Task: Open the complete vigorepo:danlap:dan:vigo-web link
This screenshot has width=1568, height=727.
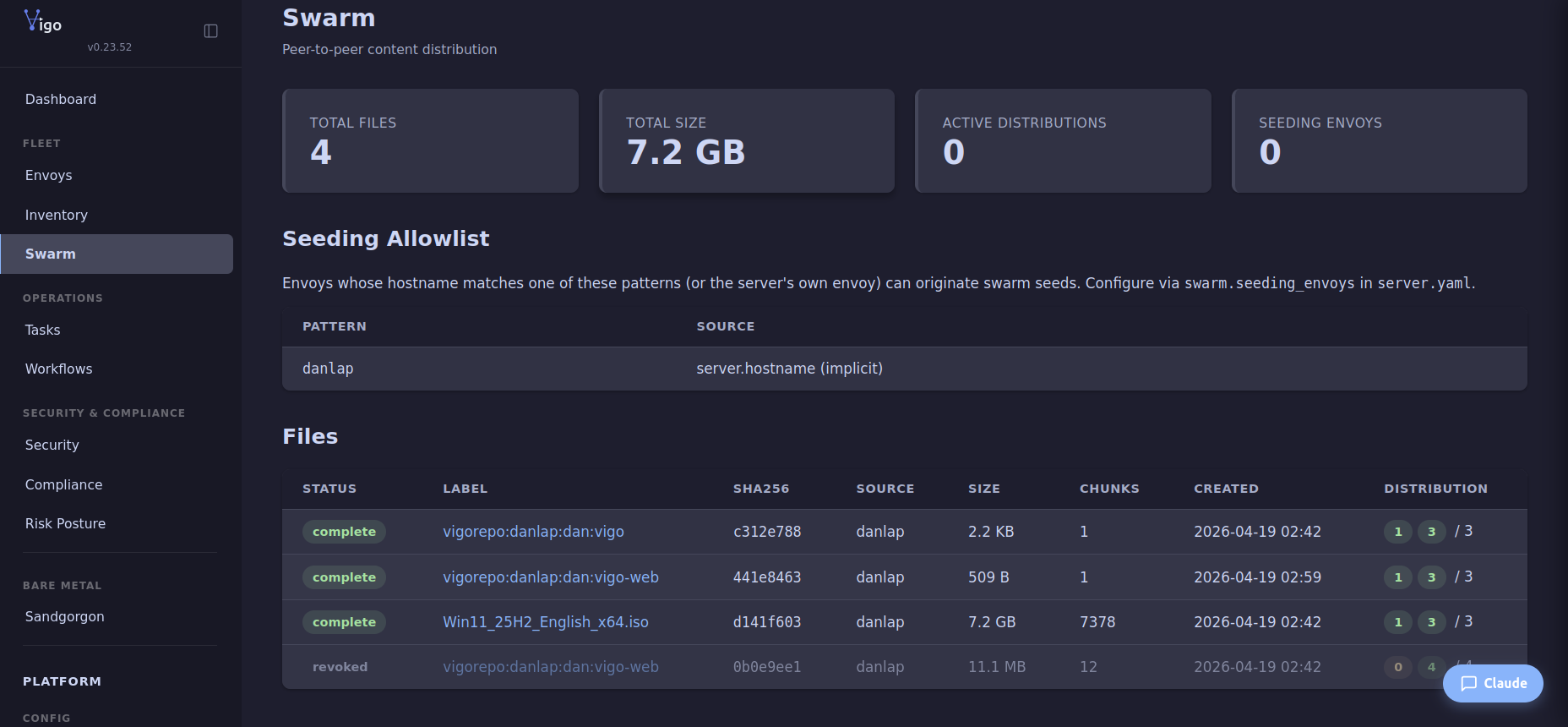Action: click(551, 577)
